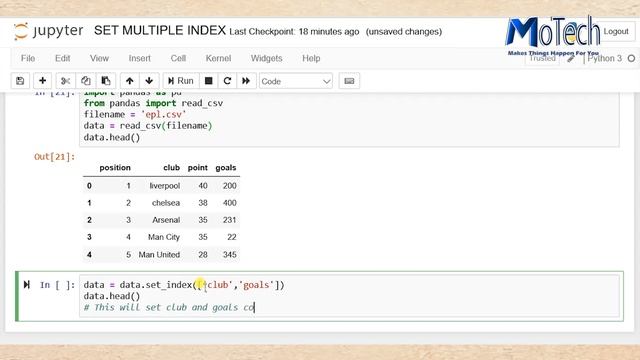Click the 'Arsenal' table cell
The width and height of the screenshot is (640, 360).
coord(166,220)
